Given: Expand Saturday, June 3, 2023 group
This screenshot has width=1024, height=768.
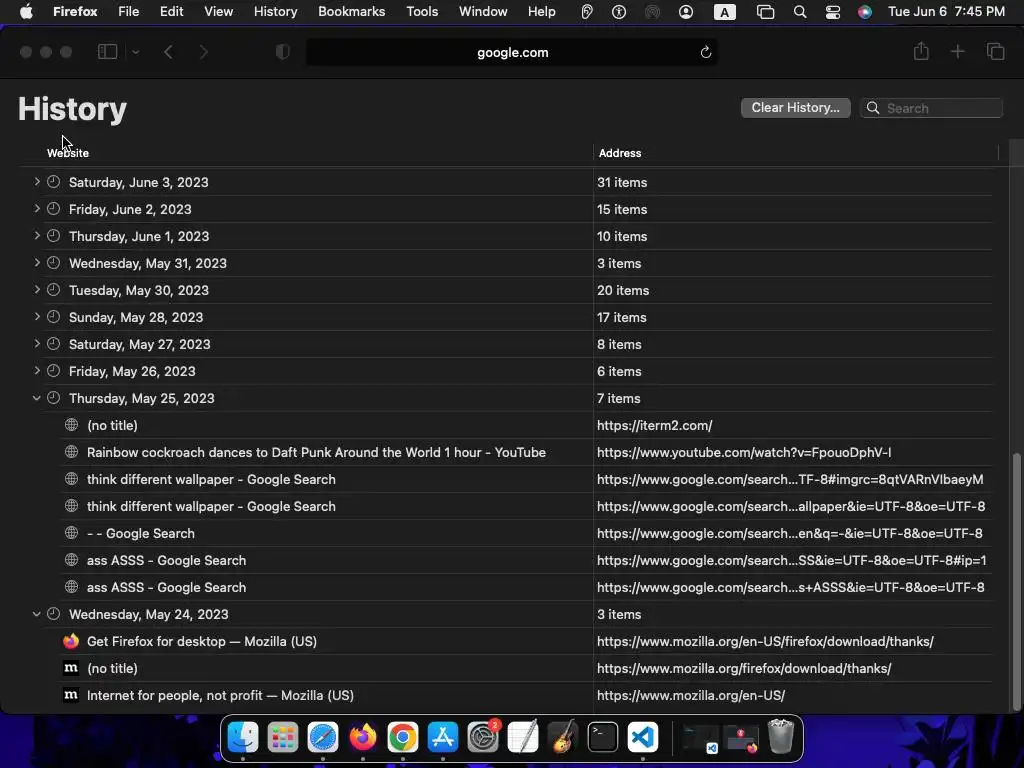Looking at the screenshot, I should click(37, 182).
